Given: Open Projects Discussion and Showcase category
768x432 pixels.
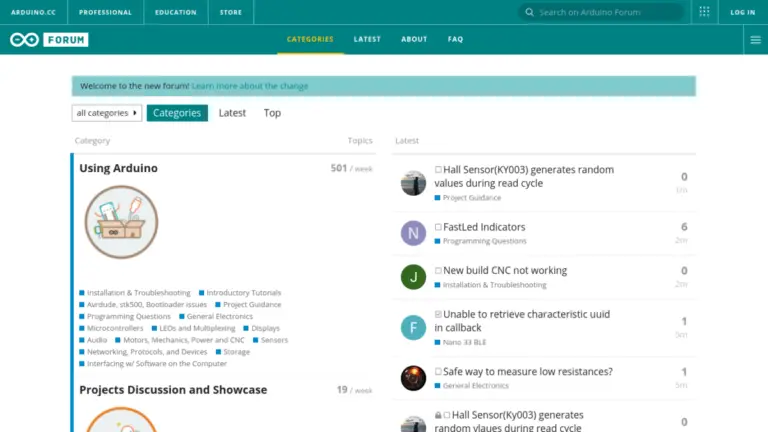Looking at the screenshot, I should (173, 390).
